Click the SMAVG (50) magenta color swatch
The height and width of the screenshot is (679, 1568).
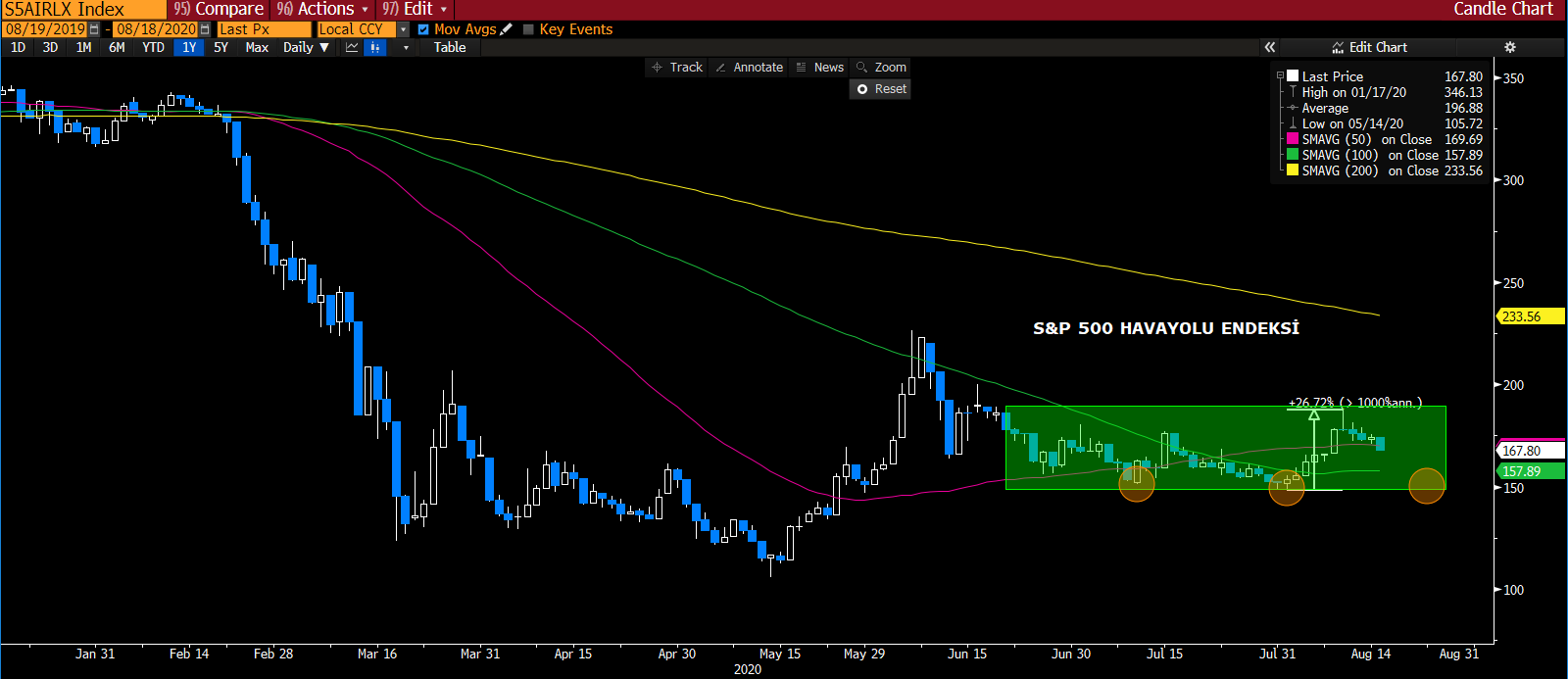tap(1293, 139)
